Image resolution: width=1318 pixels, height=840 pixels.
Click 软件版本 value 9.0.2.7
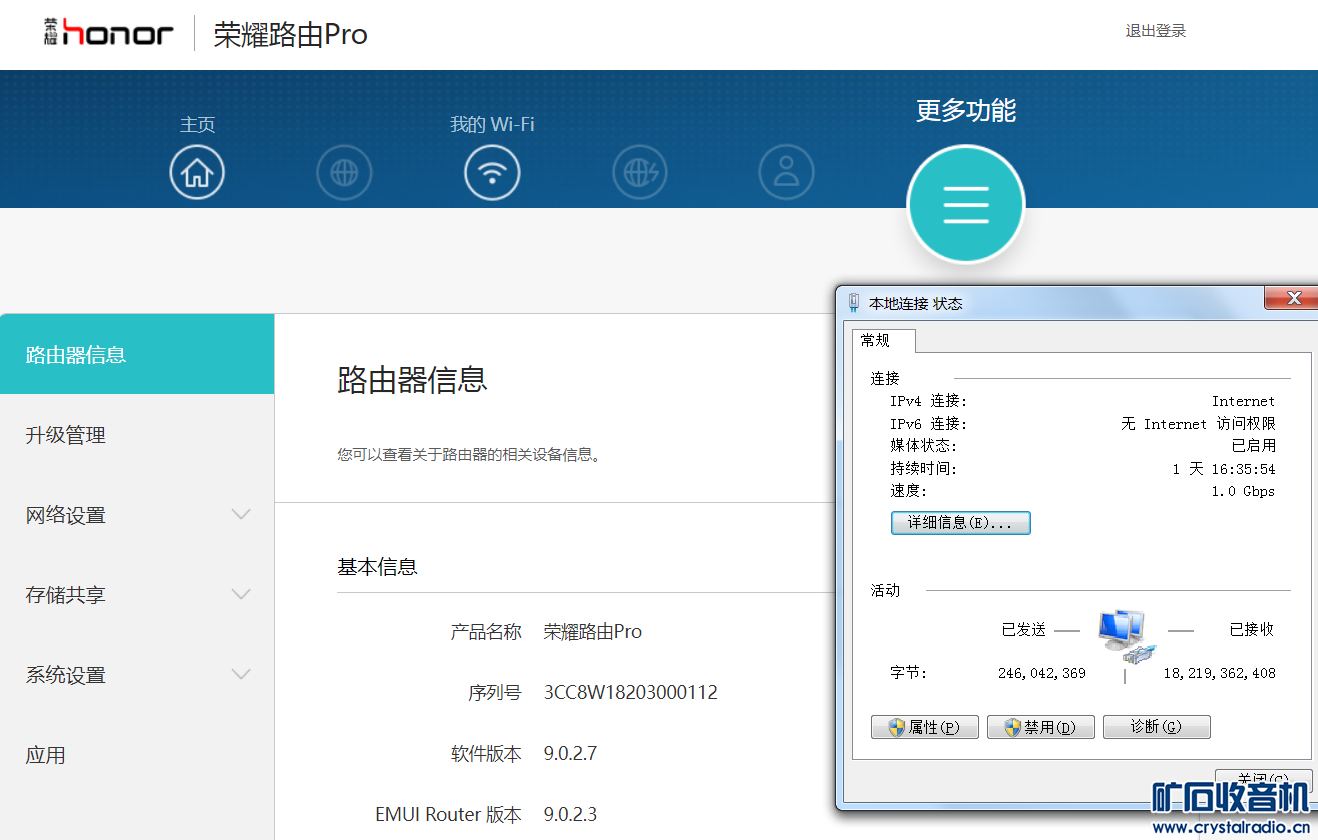[x=570, y=753]
